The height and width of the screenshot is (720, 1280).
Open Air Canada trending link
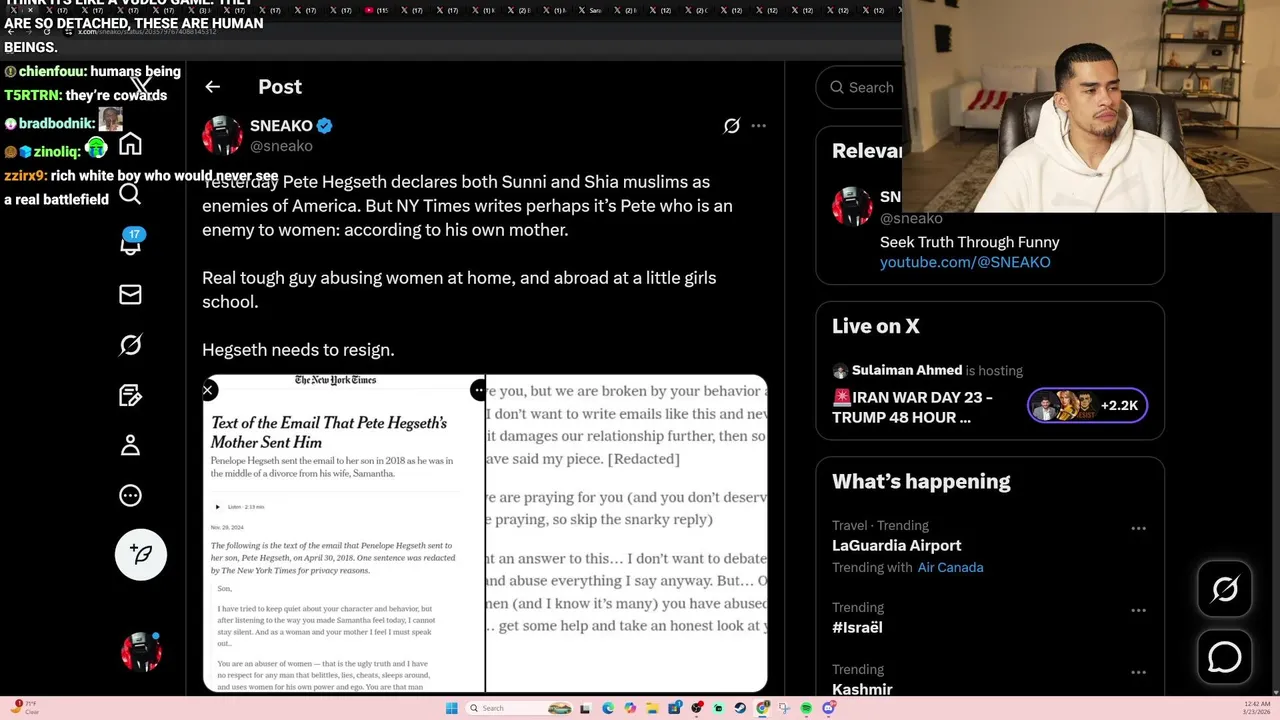(950, 567)
